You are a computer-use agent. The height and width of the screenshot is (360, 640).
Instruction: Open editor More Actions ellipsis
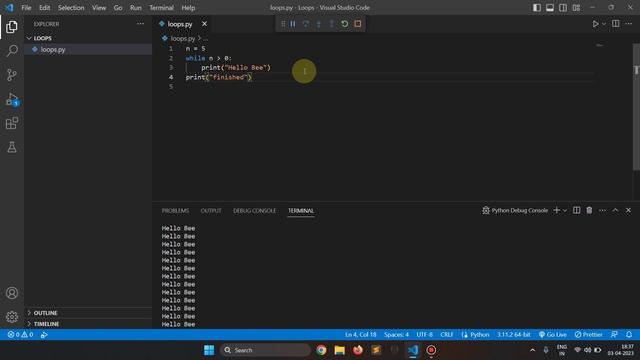pos(629,24)
